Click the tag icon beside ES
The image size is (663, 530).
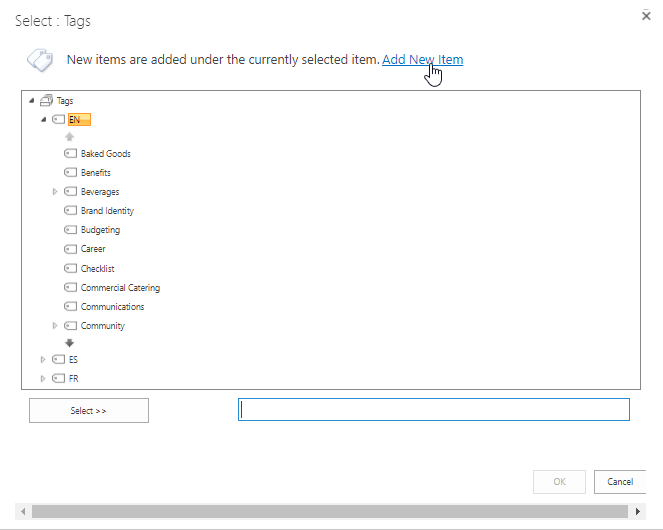point(58,360)
